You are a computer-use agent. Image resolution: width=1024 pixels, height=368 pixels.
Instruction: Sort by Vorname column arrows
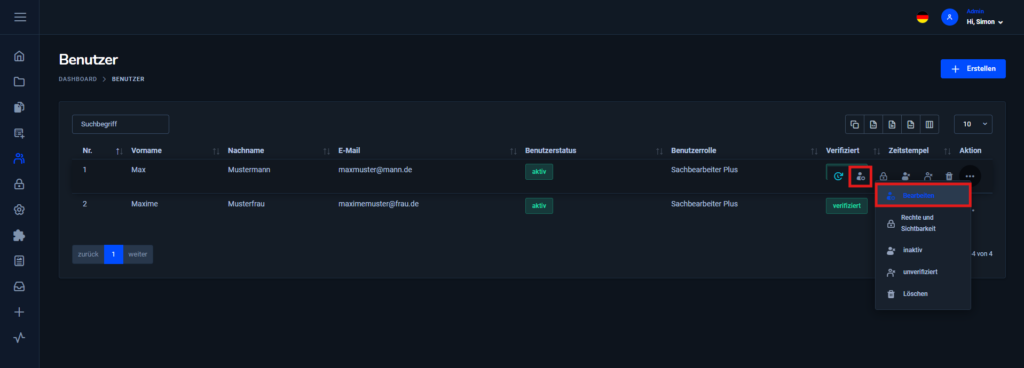(x=216, y=151)
